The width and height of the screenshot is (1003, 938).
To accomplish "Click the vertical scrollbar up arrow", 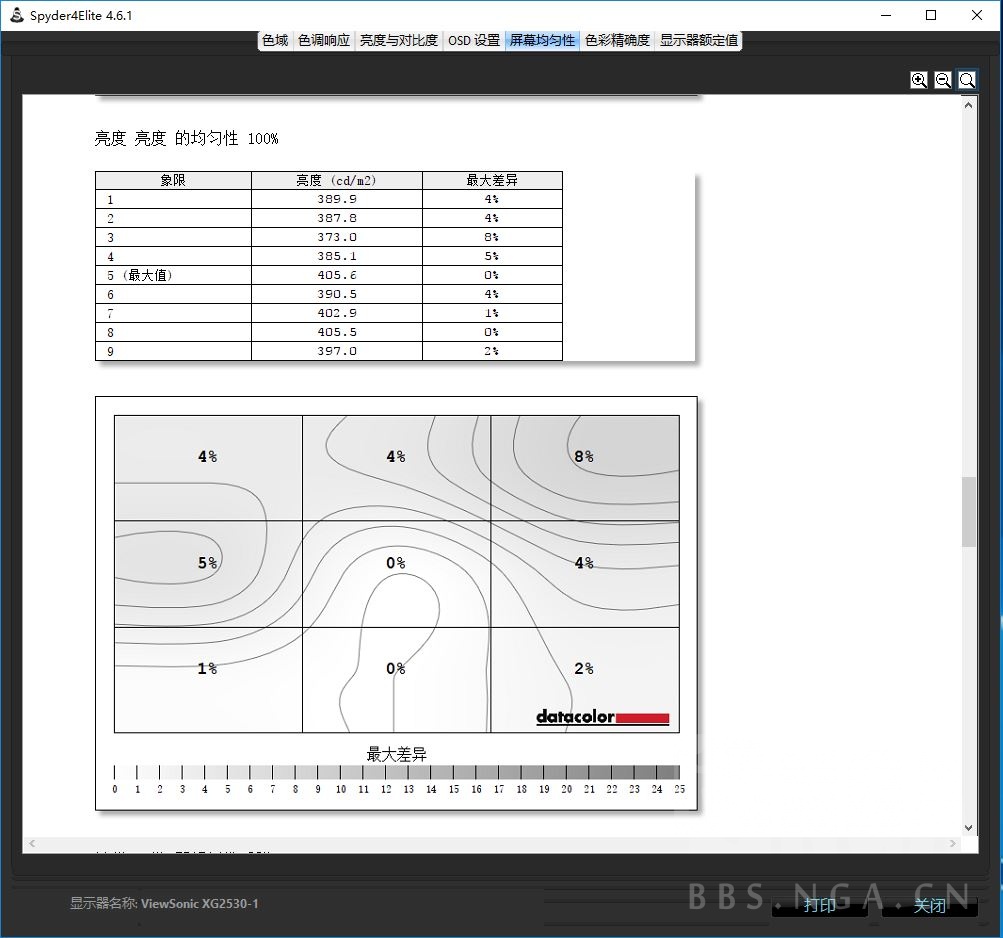I will pos(968,104).
